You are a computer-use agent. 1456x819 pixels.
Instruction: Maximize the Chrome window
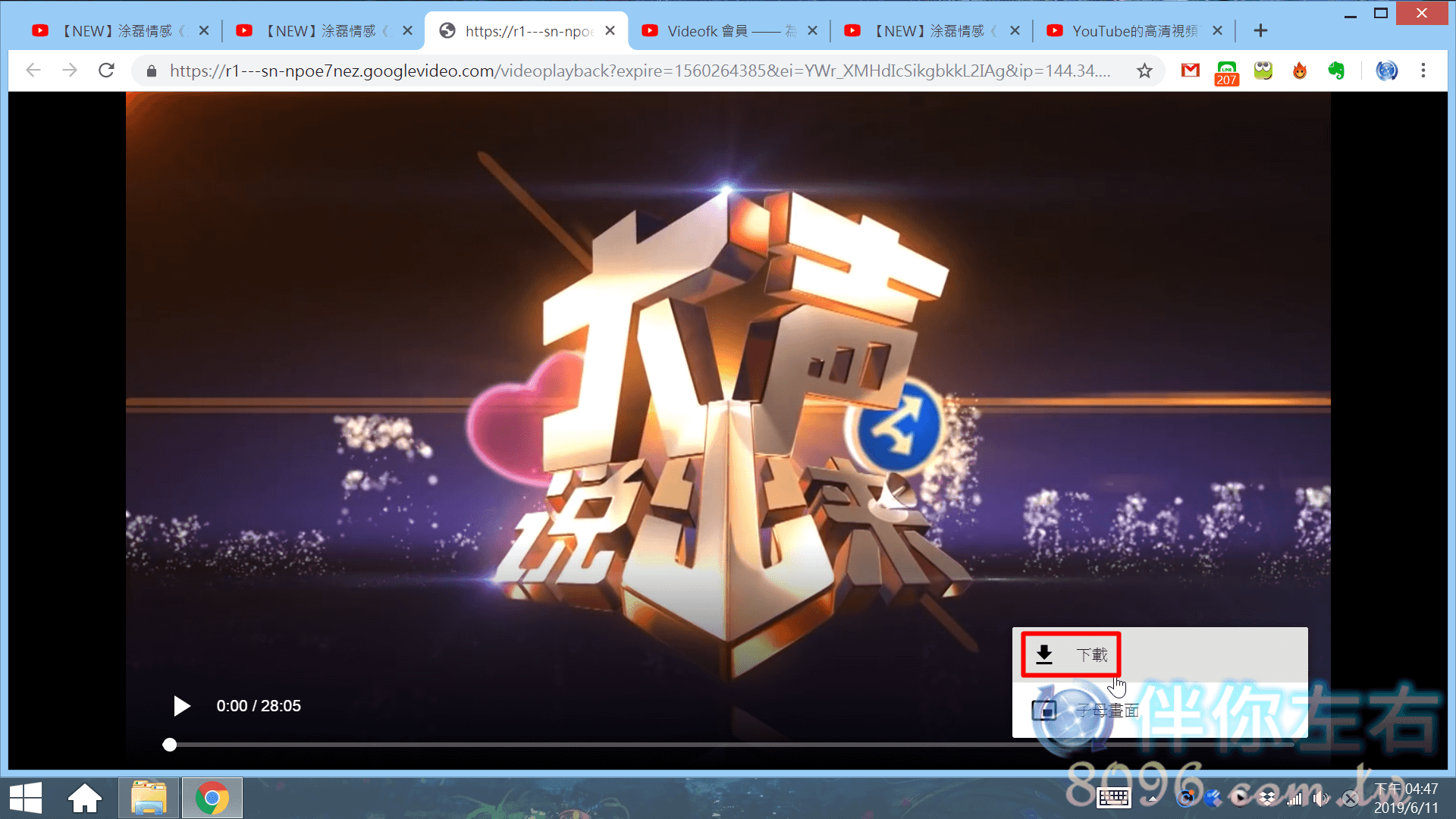coord(1381,14)
